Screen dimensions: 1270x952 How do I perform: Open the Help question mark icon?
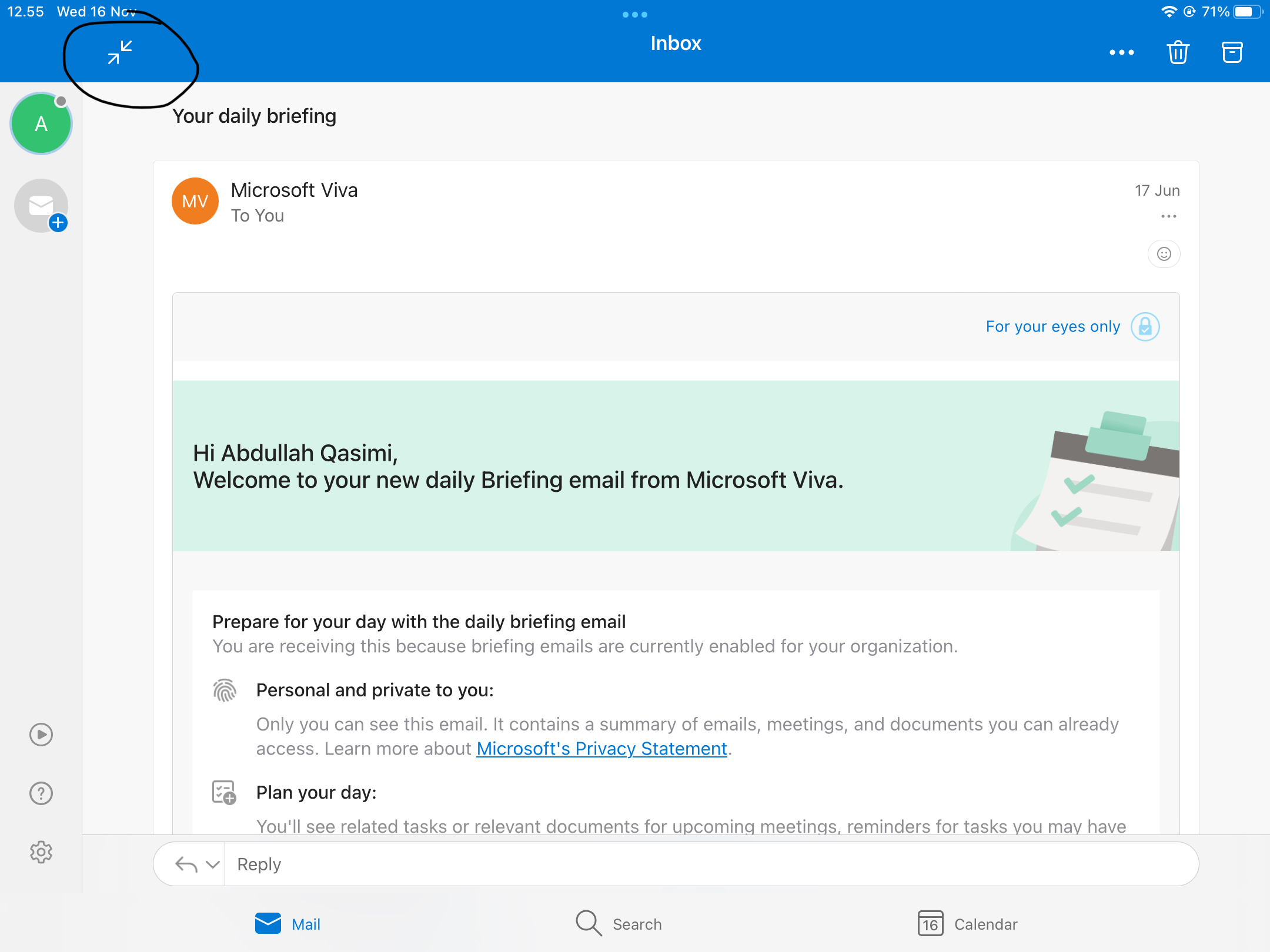(41, 793)
